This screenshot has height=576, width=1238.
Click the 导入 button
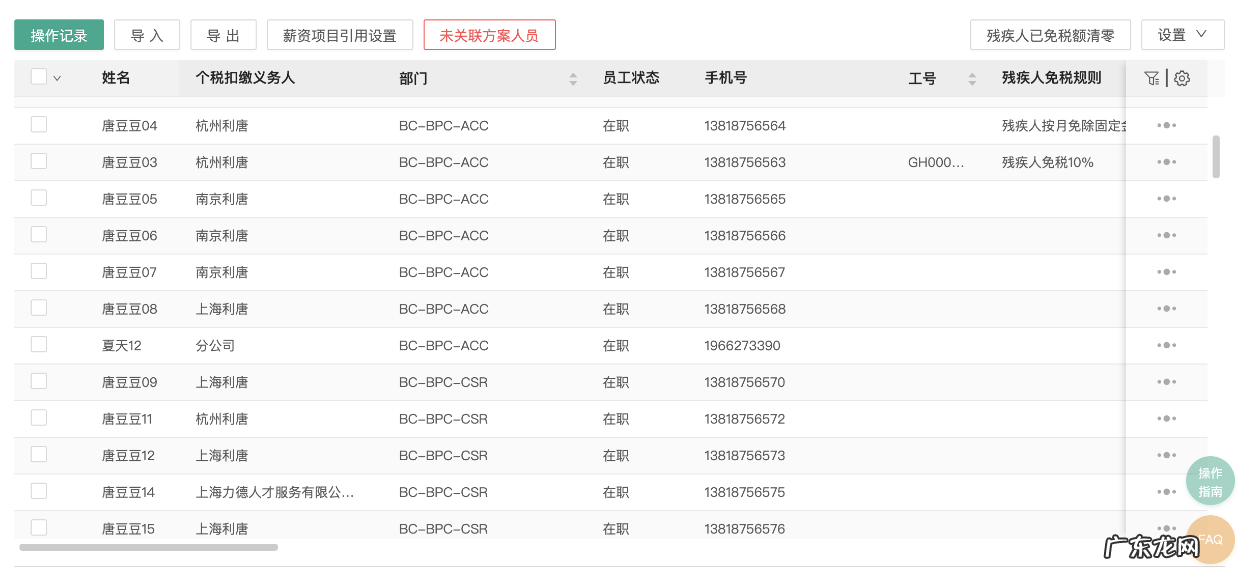click(146, 33)
